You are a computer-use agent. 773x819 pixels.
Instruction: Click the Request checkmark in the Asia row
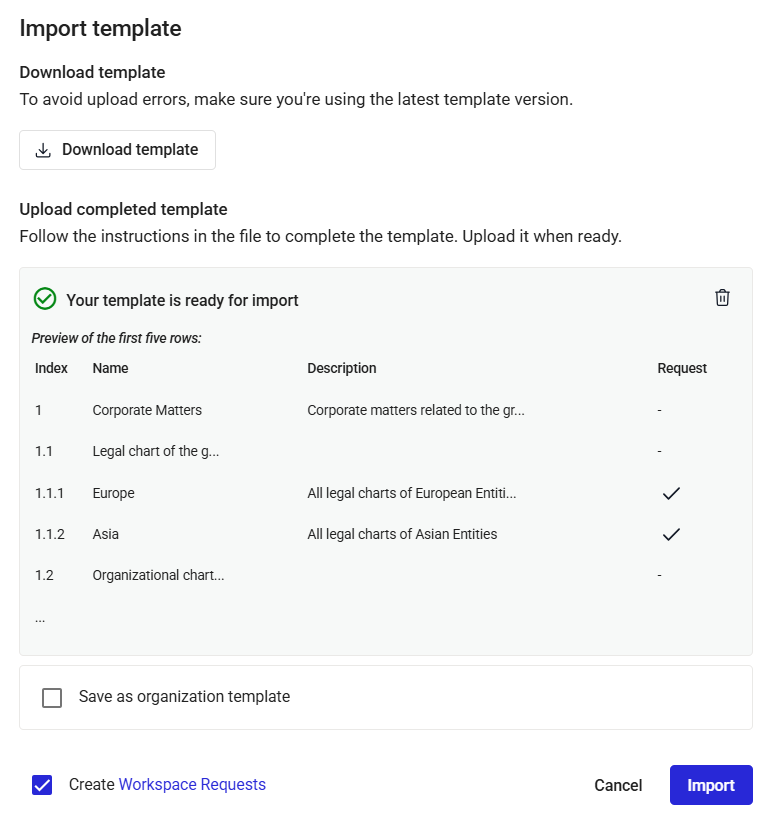pos(671,534)
